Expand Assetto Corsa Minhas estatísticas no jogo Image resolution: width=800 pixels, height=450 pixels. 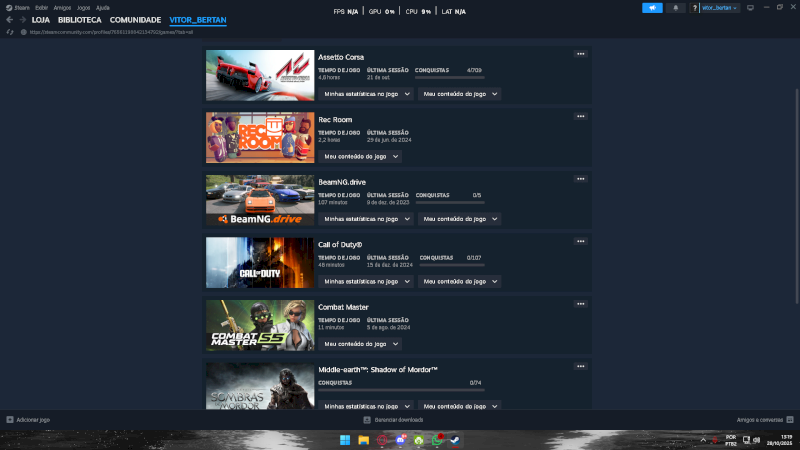(x=366, y=94)
